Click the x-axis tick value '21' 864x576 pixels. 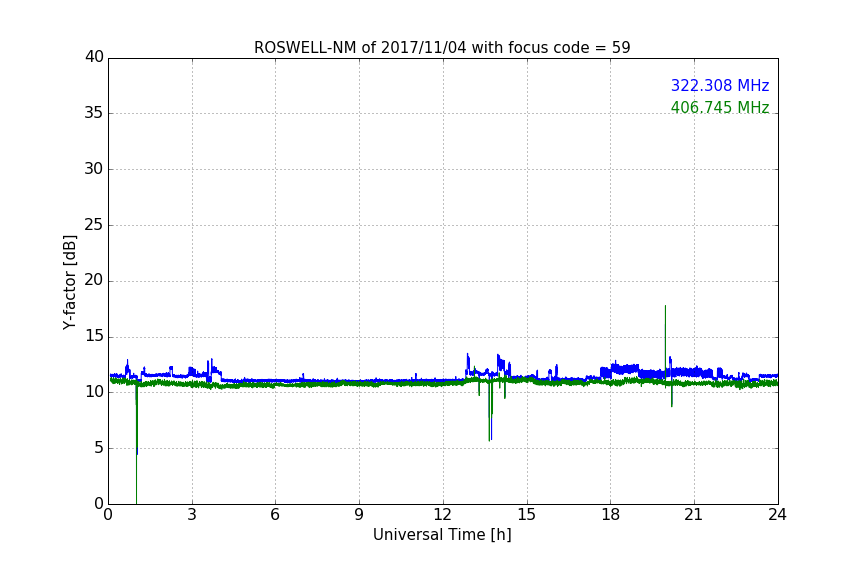(694, 515)
